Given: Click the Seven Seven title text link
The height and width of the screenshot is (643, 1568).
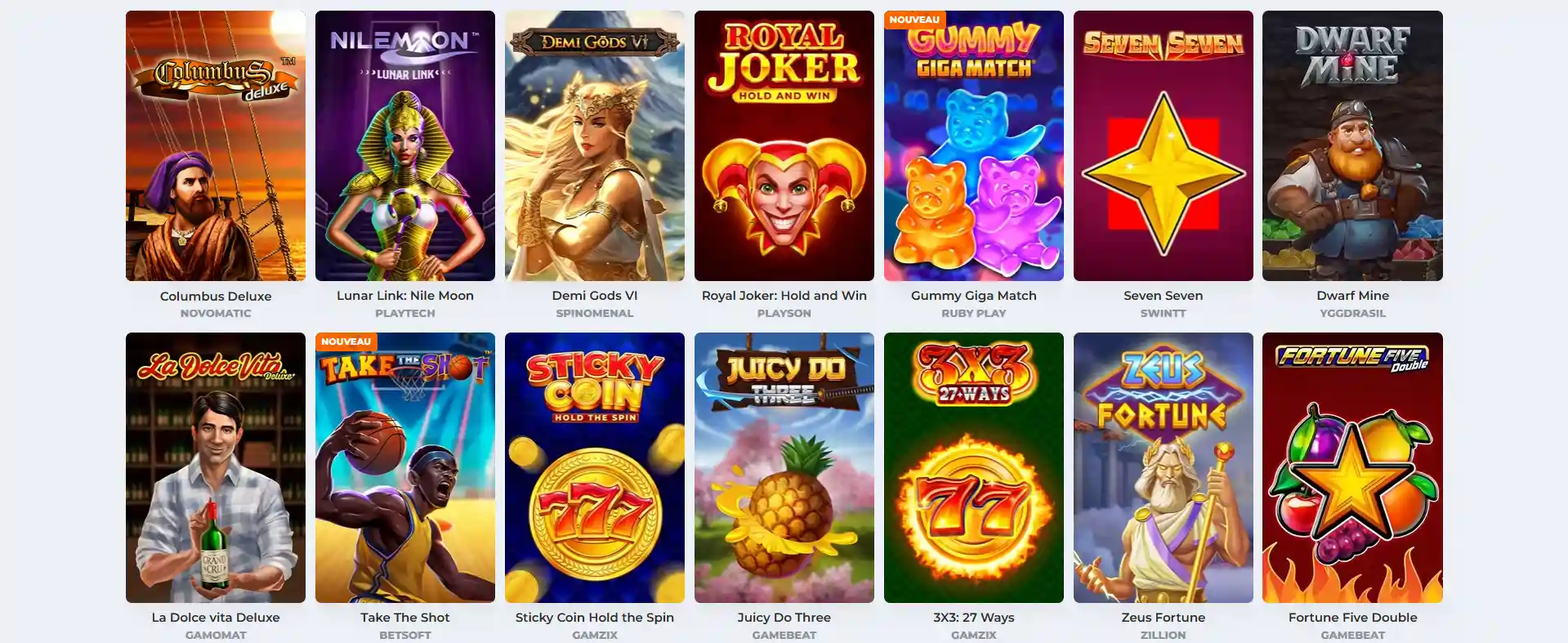Looking at the screenshot, I should coord(1164,296).
